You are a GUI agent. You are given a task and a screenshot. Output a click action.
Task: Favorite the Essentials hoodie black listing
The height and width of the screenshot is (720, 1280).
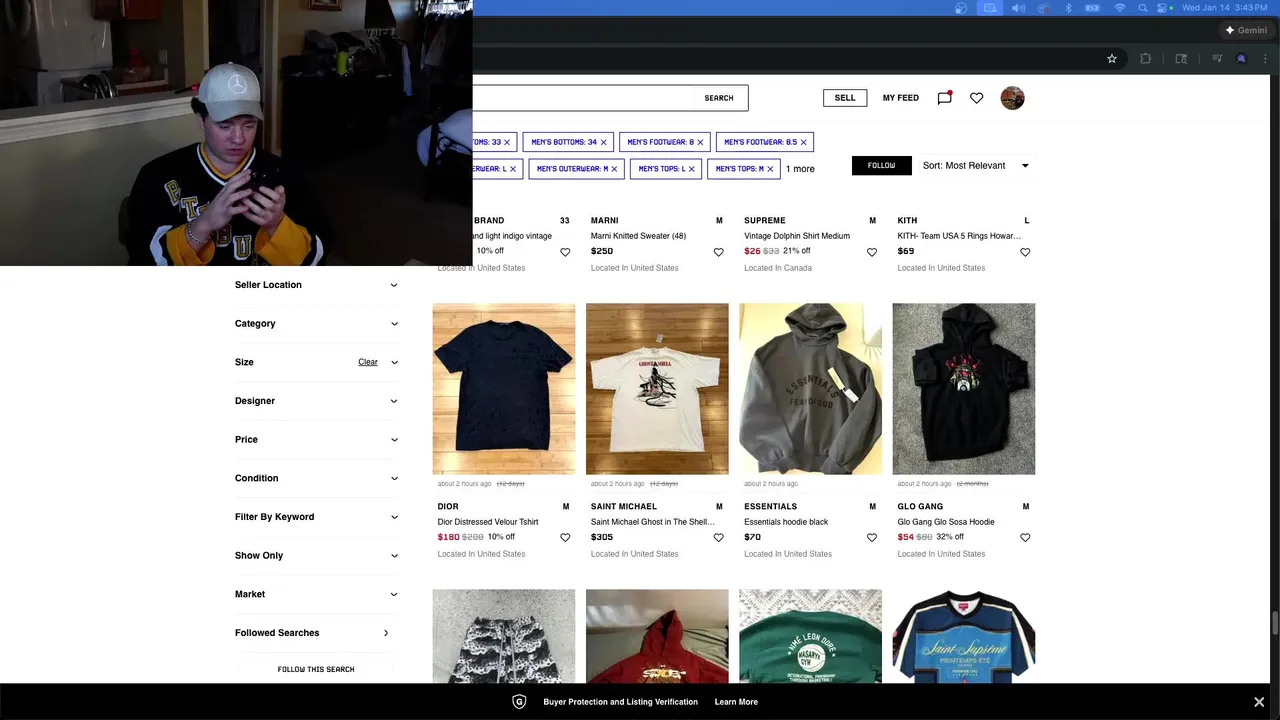coord(872,538)
